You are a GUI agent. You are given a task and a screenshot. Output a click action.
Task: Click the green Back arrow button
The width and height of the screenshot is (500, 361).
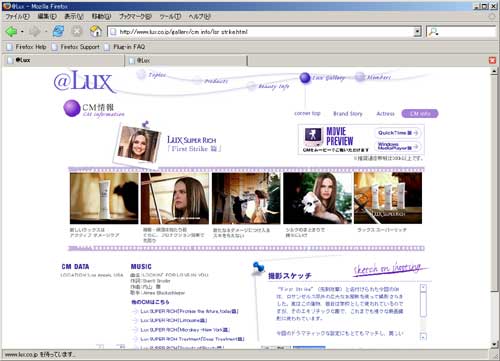pos(11,32)
